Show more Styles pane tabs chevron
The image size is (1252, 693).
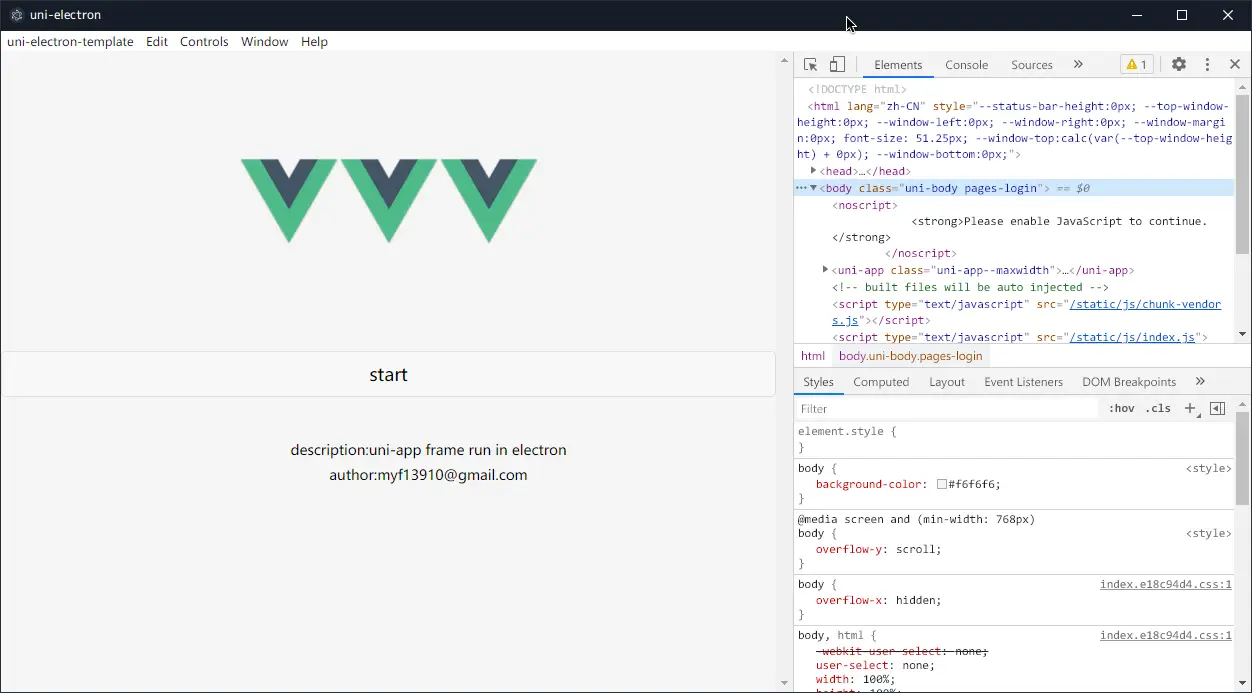(x=1200, y=381)
